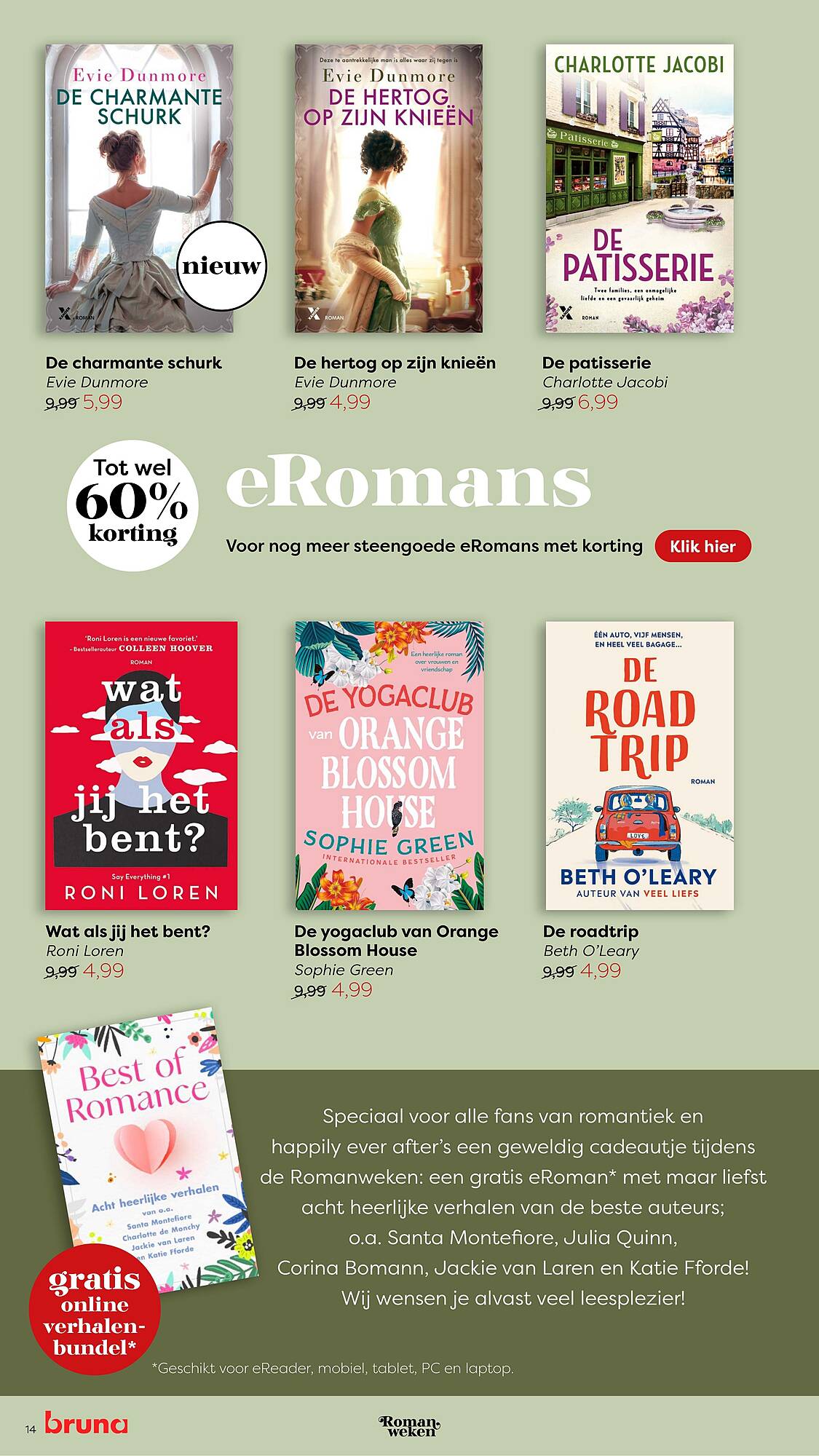Open 'Wat als jij het bent?' cover
Viewport: 819px width, 1456px height.
click(x=141, y=765)
